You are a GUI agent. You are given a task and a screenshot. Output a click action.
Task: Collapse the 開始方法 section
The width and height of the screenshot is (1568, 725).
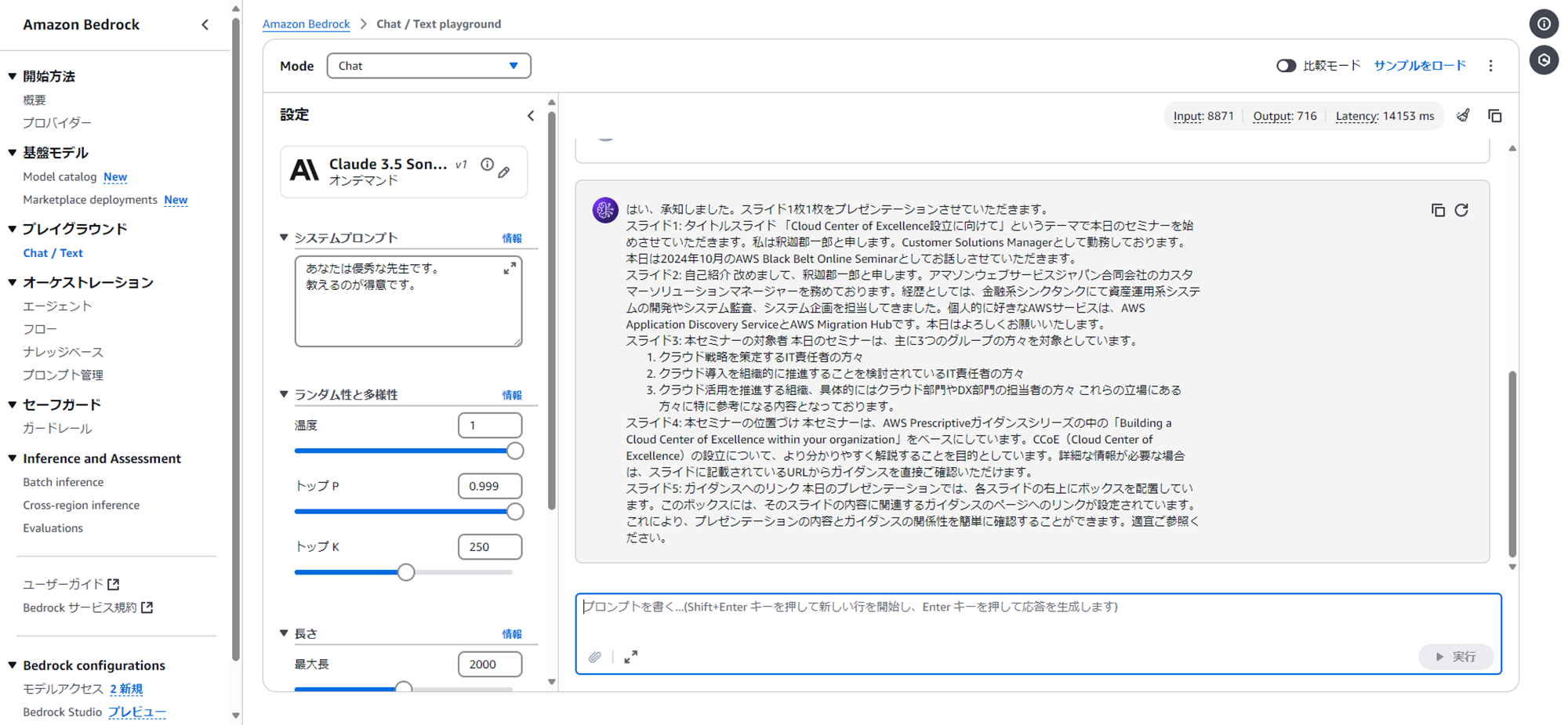pyautogui.click(x=13, y=76)
